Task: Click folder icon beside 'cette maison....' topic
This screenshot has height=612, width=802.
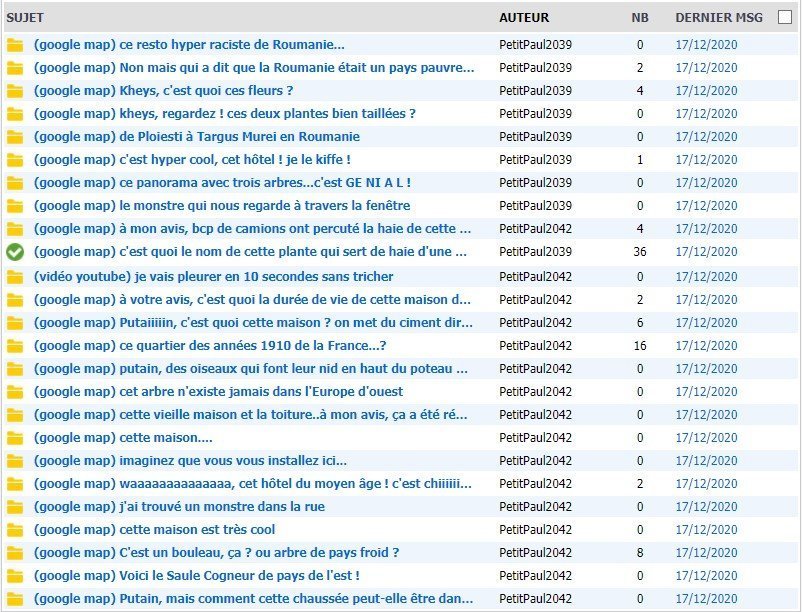Action: point(15,438)
